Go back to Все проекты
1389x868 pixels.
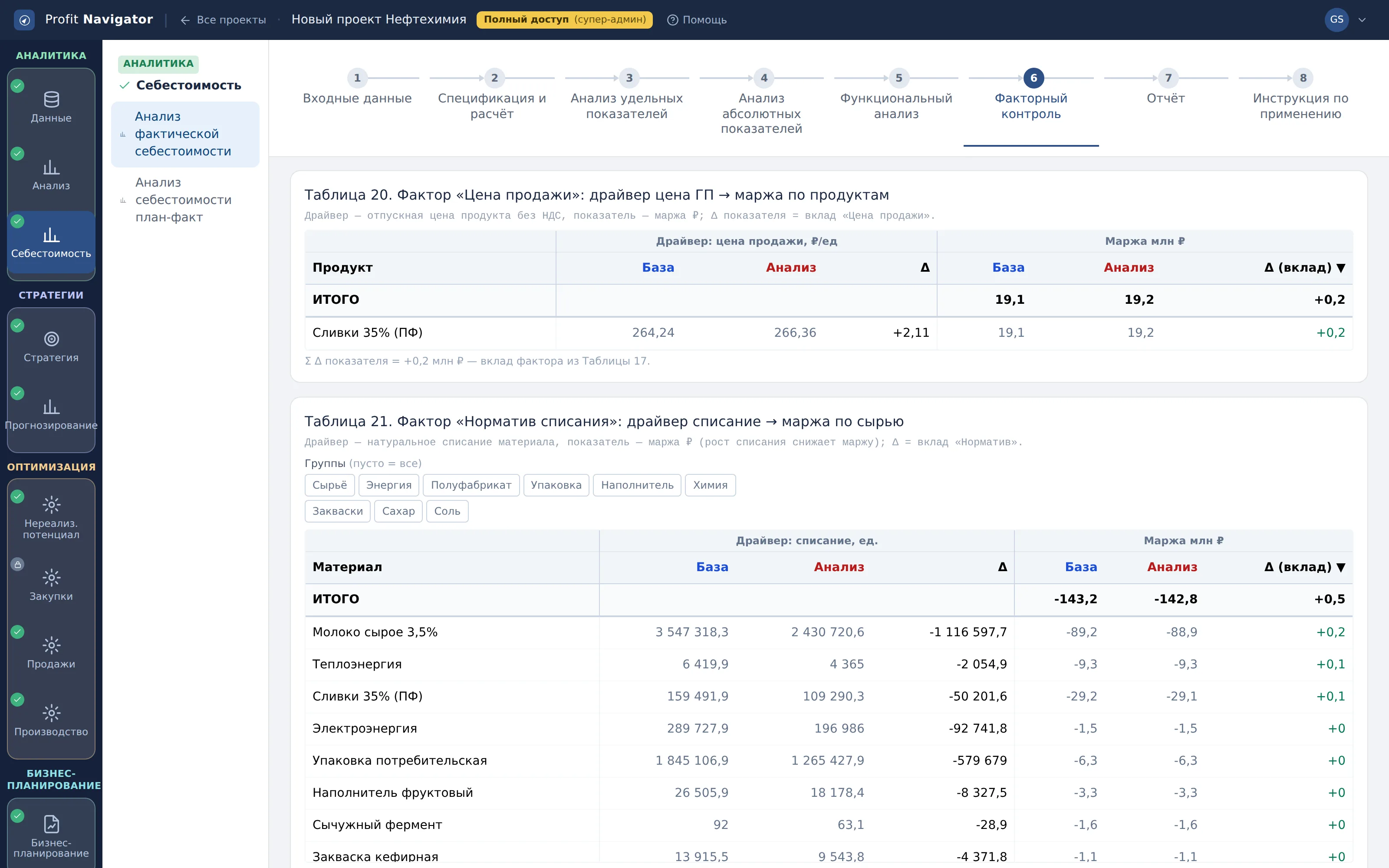(223, 20)
